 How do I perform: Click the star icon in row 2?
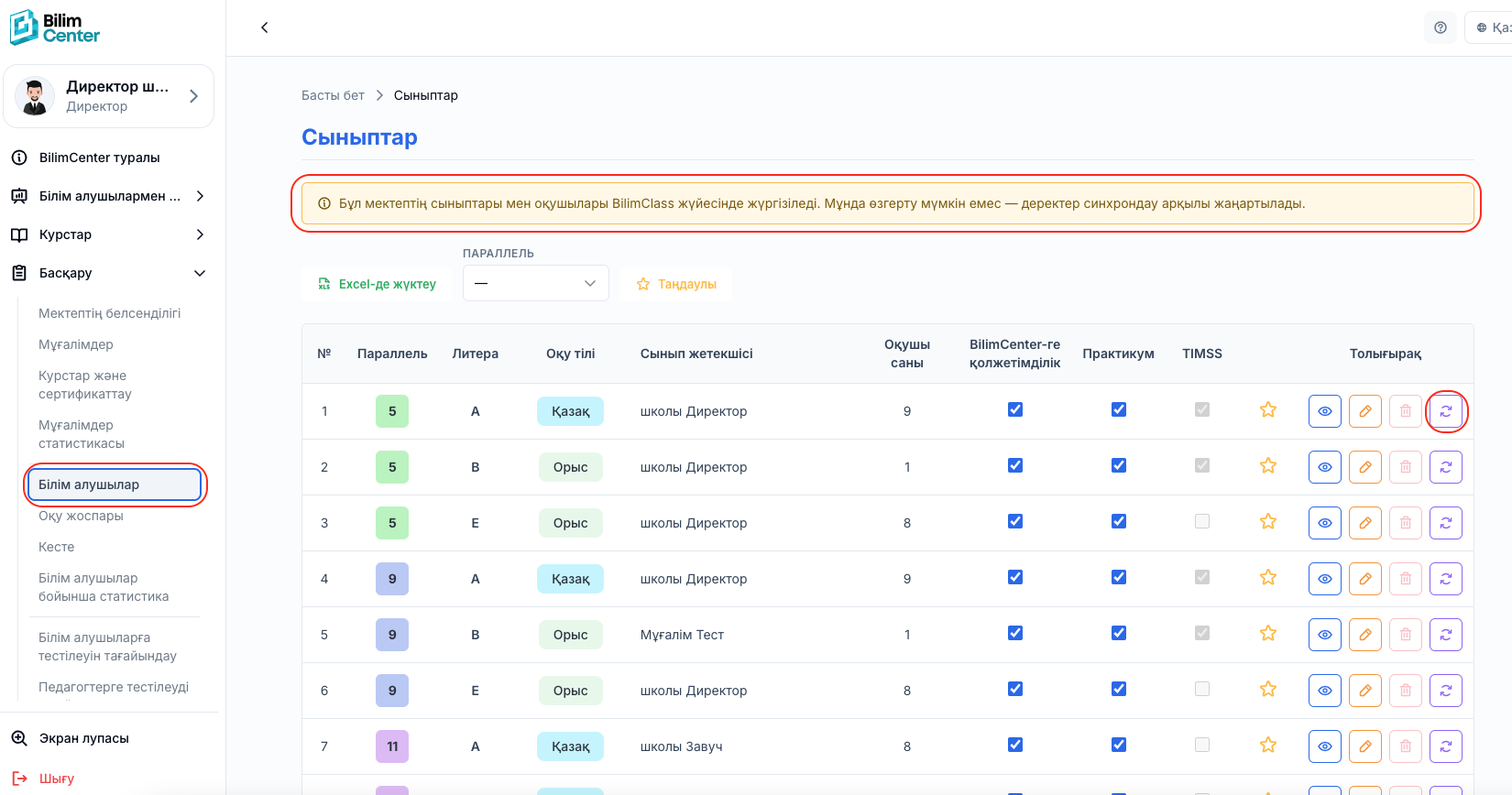pyautogui.click(x=1268, y=465)
